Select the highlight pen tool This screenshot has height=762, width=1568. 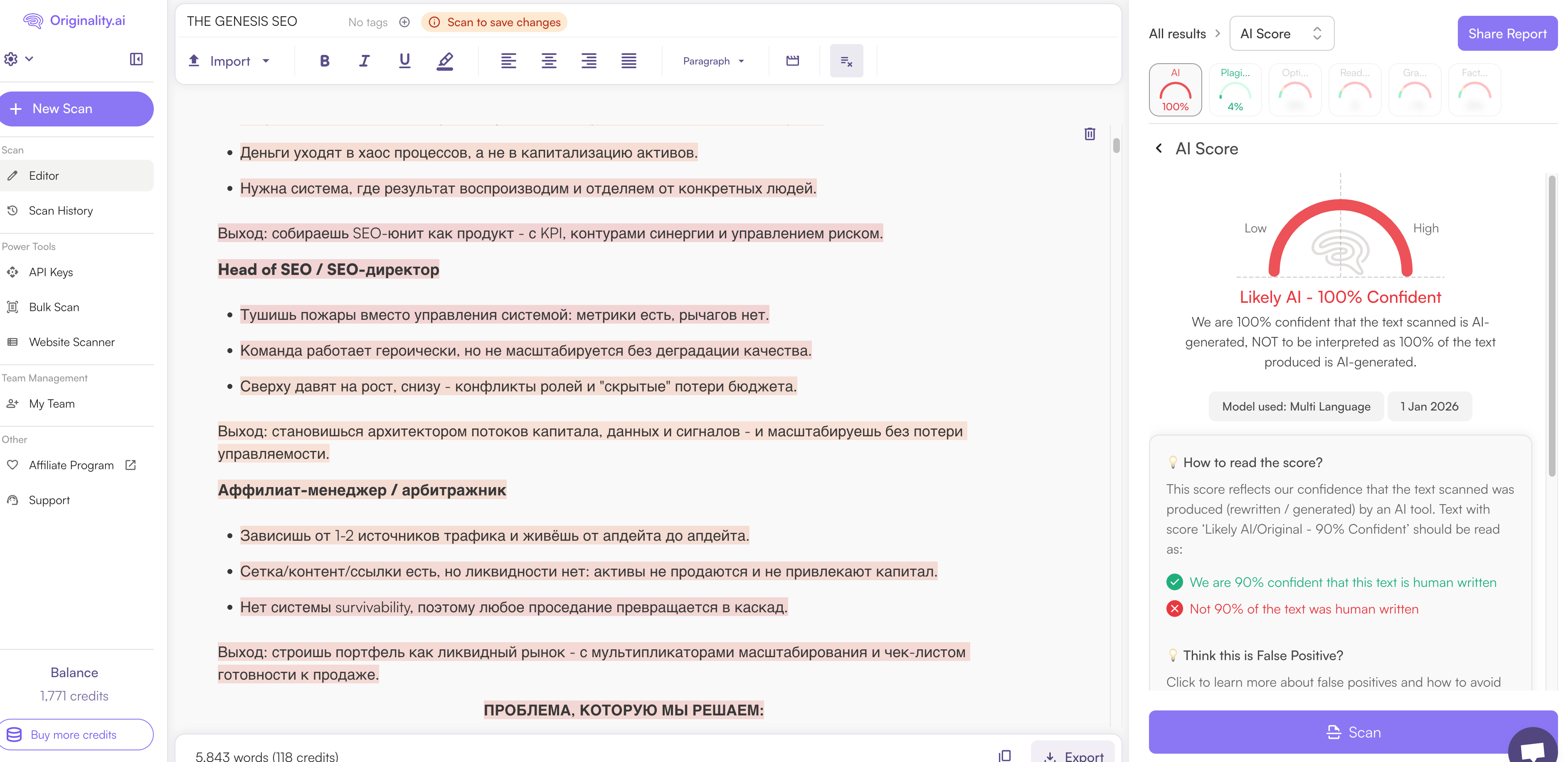tap(445, 60)
